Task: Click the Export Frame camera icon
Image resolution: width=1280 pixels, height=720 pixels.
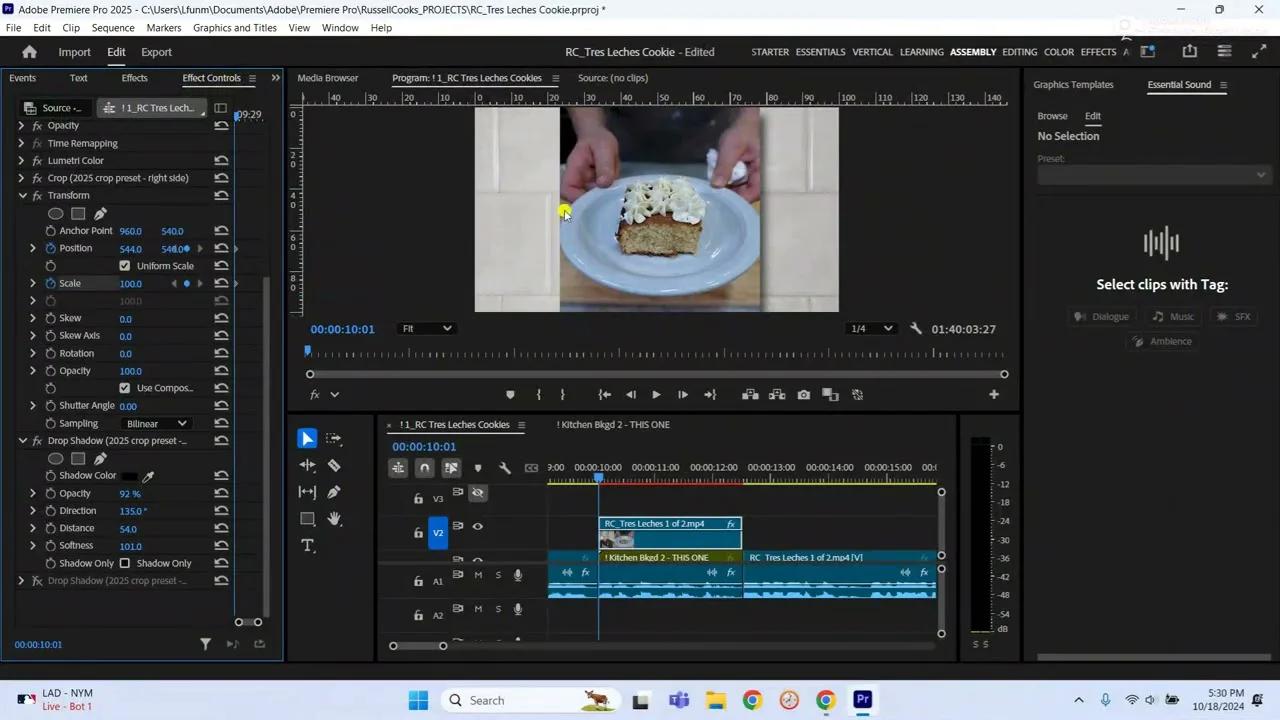Action: (803, 394)
